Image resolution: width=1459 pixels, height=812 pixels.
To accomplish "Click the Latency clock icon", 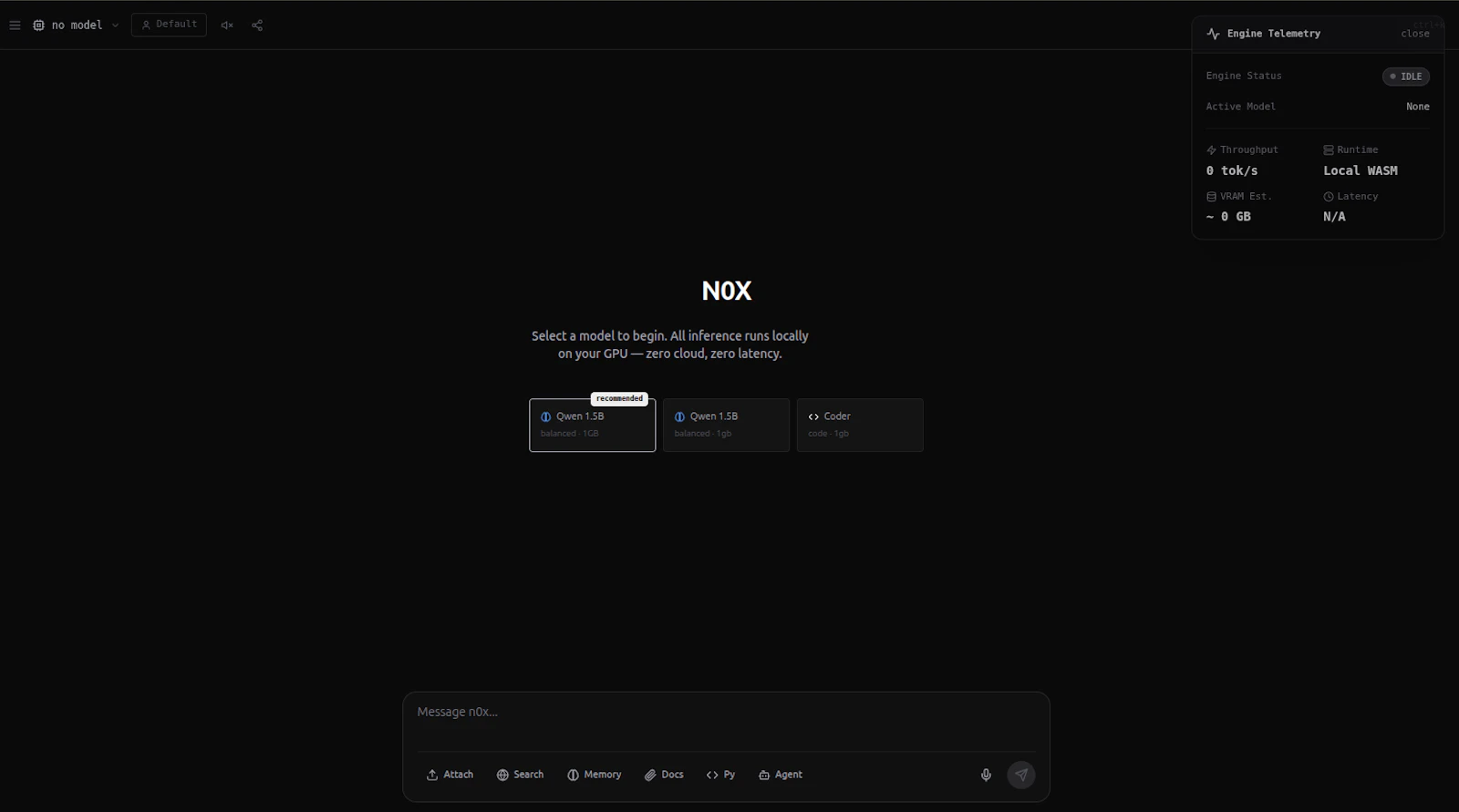I will (1329, 197).
